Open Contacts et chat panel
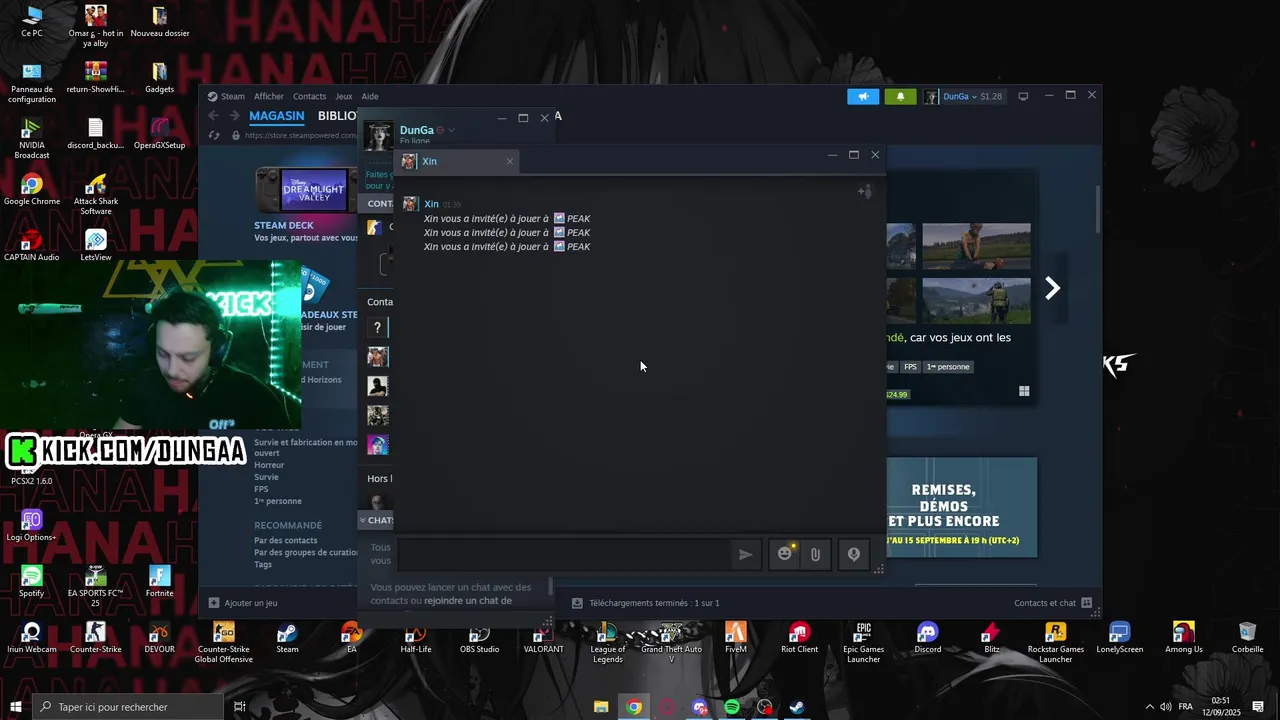The image size is (1280, 720). point(1053,603)
